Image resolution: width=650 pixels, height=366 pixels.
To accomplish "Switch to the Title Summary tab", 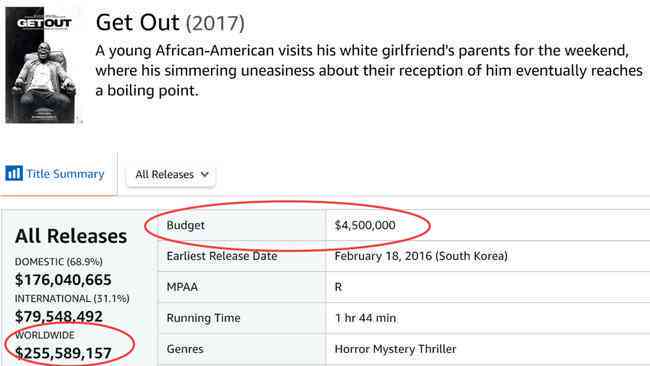I will [55, 174].
